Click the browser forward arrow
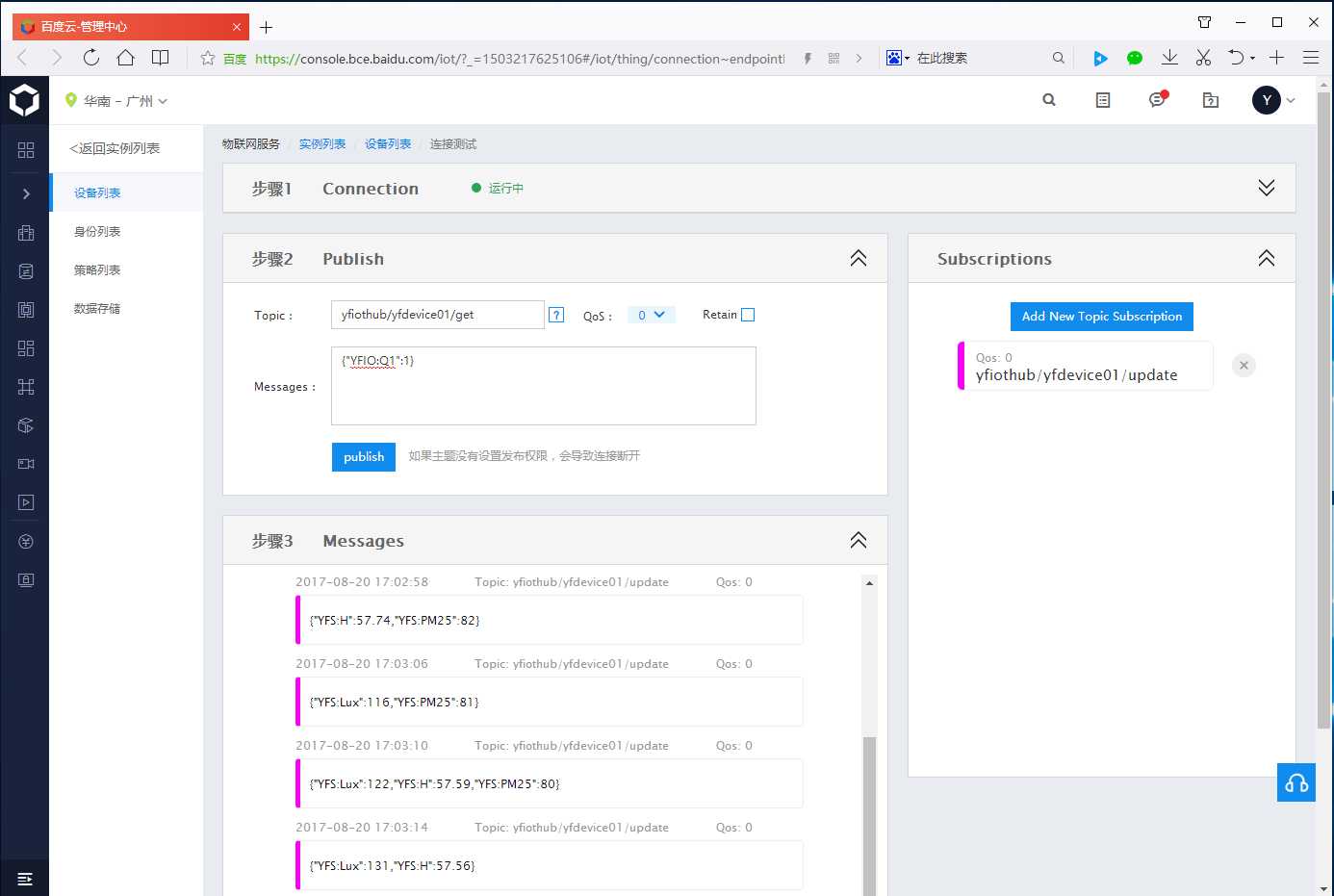The height and width of the screenshot is (896, 1334). pos(57,58)
